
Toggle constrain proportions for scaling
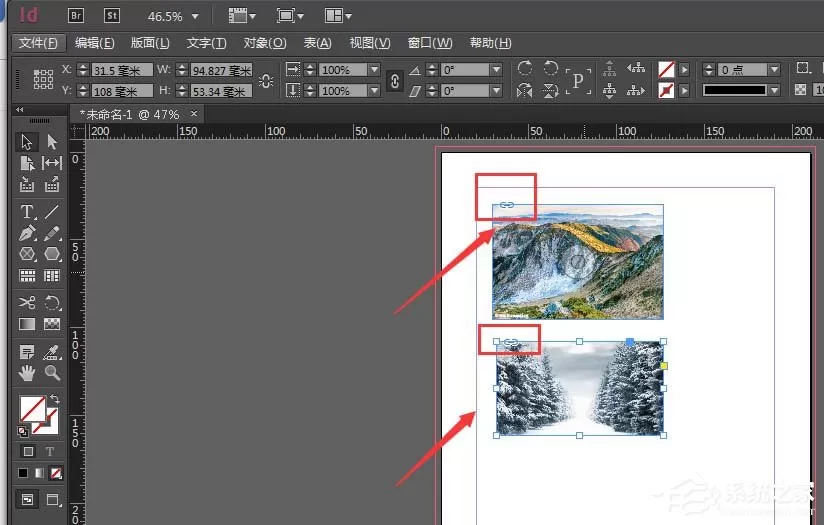pyautogui.click(x=395, y=80)
